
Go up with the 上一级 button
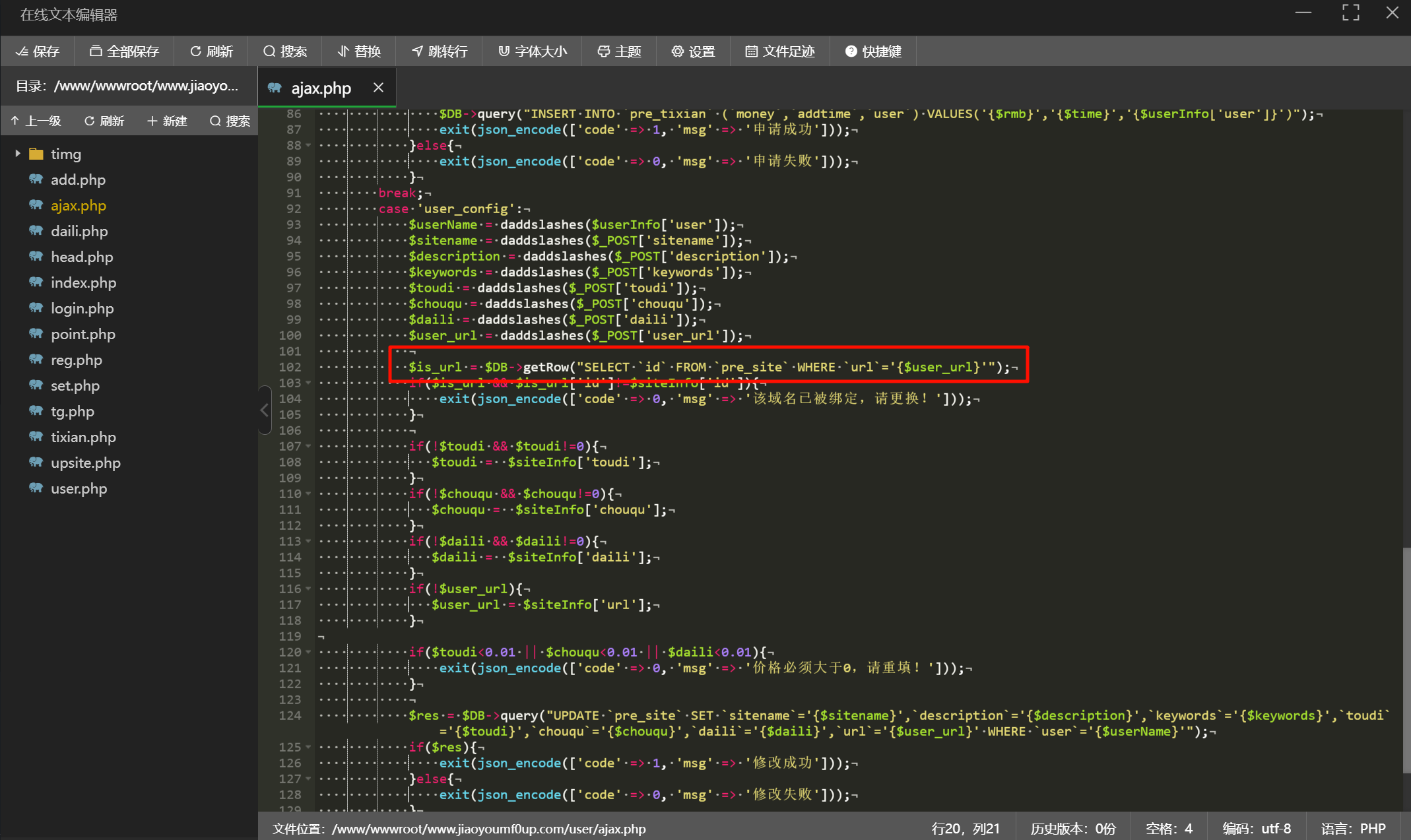click(x=36, y=121)
